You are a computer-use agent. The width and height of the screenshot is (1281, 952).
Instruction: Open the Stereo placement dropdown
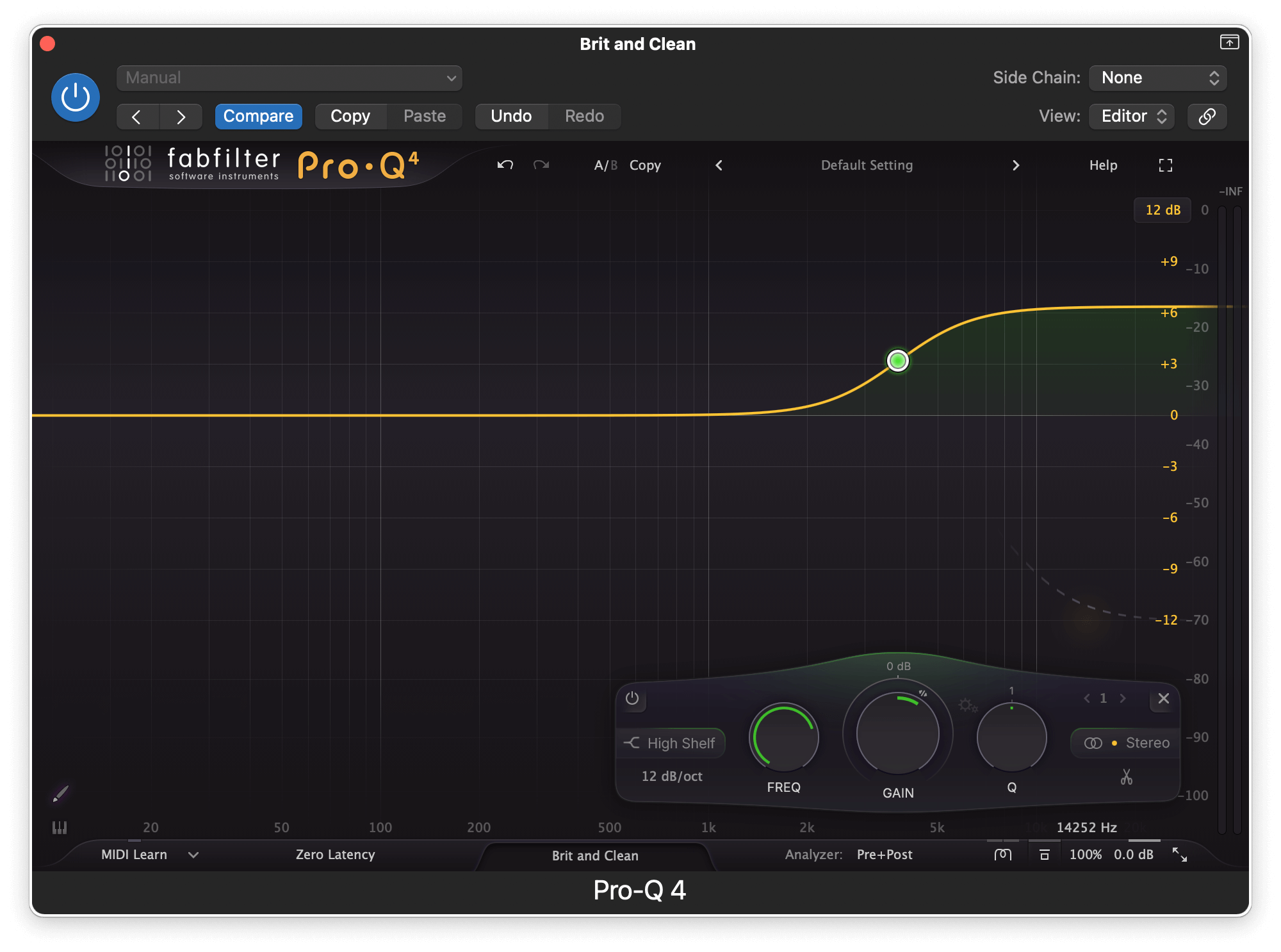[x=1126, y=743]
